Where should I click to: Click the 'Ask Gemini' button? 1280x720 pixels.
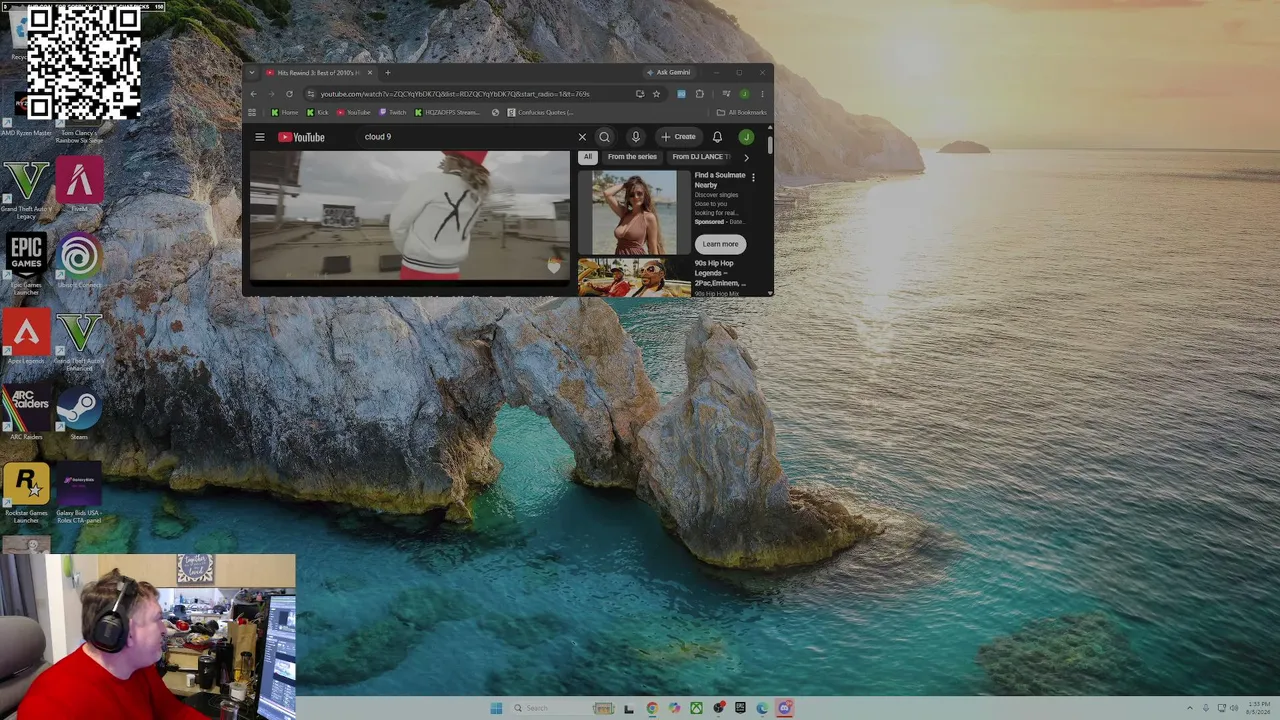pyautogui.click(x=668, y=73)
